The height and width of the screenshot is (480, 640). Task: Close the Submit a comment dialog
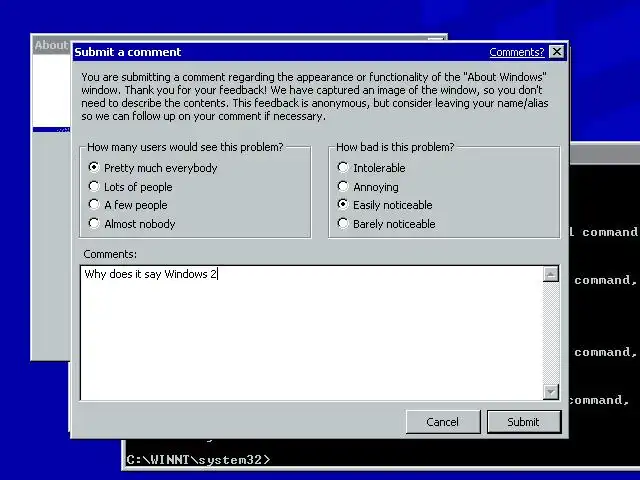coord(557,52)
